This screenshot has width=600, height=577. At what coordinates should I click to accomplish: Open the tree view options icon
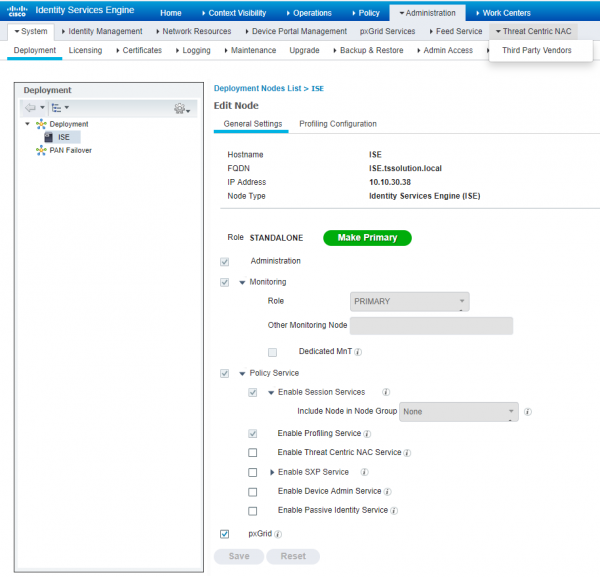tap(56, 107)
